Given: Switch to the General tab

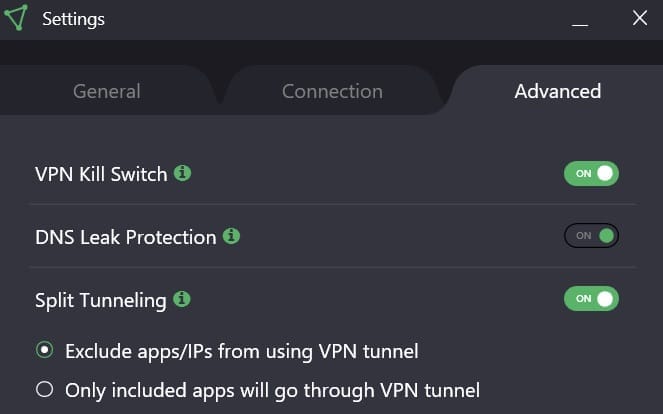Looking at the screenshot, I should pyautogui.click(x=106, y=92).
